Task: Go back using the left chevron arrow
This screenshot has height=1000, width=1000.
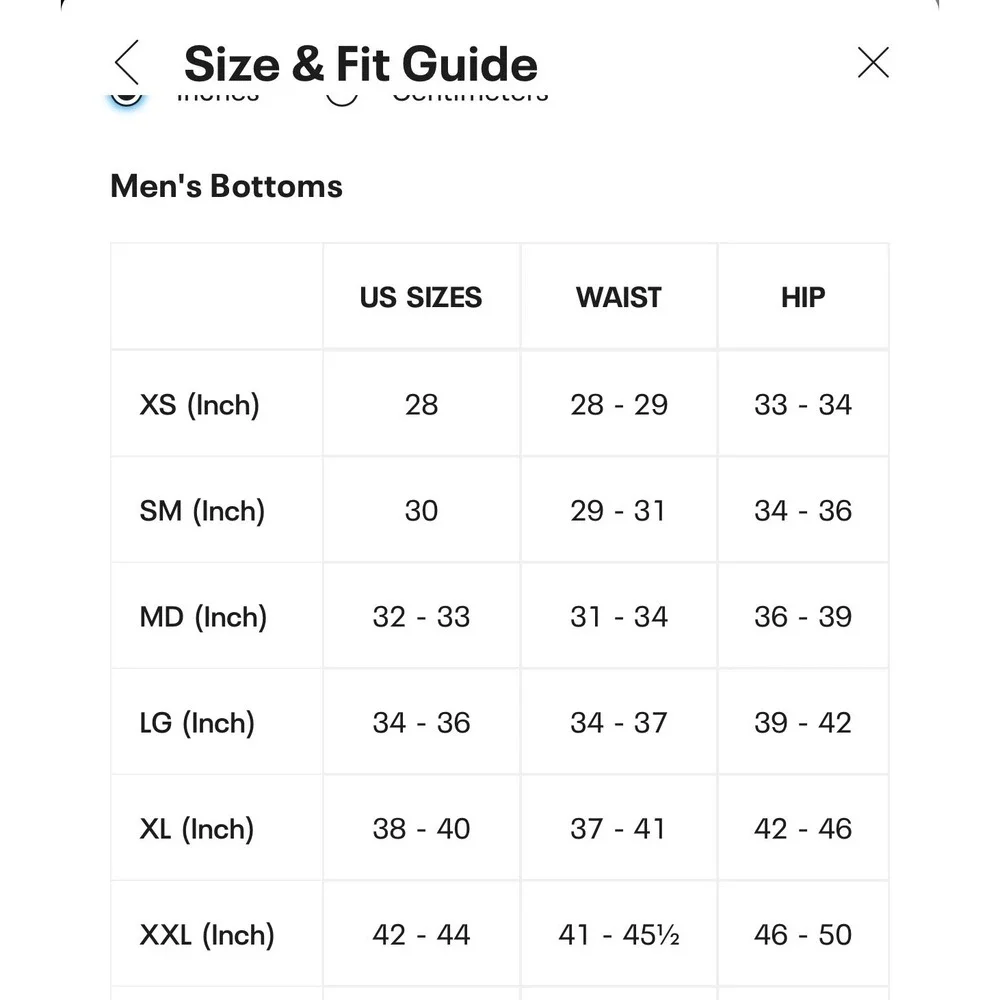Action: (127, 62)
